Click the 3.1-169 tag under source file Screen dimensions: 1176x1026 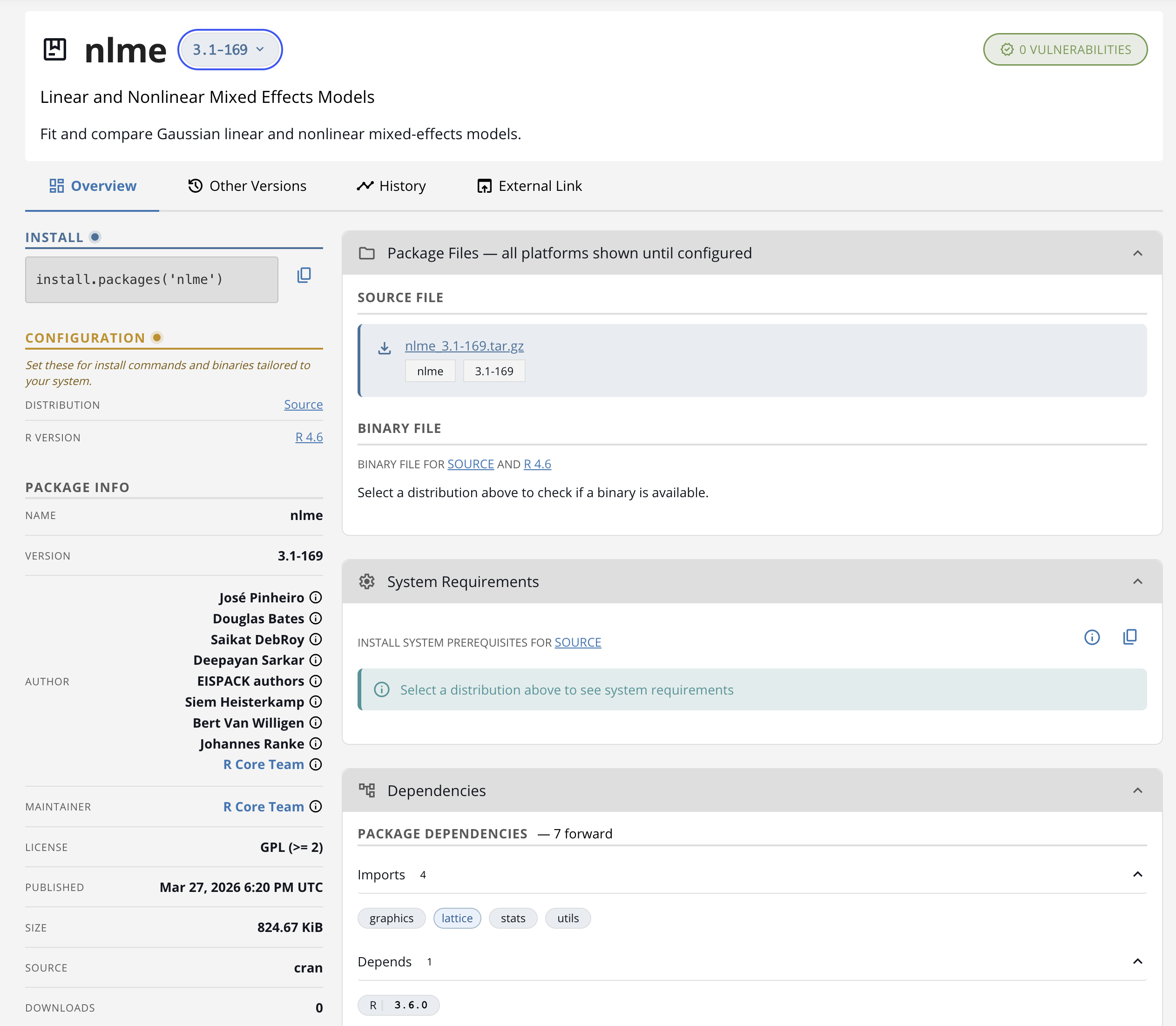494,371
